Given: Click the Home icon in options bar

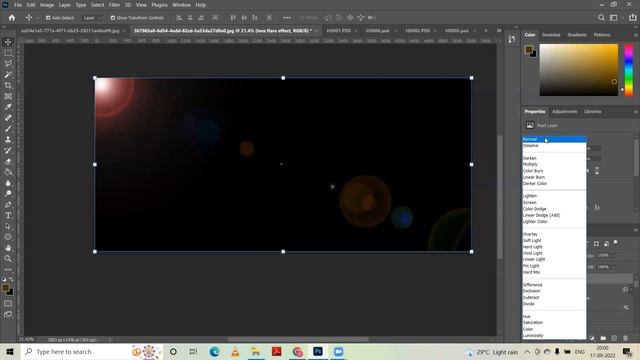Looking at the screenshot, I should click(12, 18).
